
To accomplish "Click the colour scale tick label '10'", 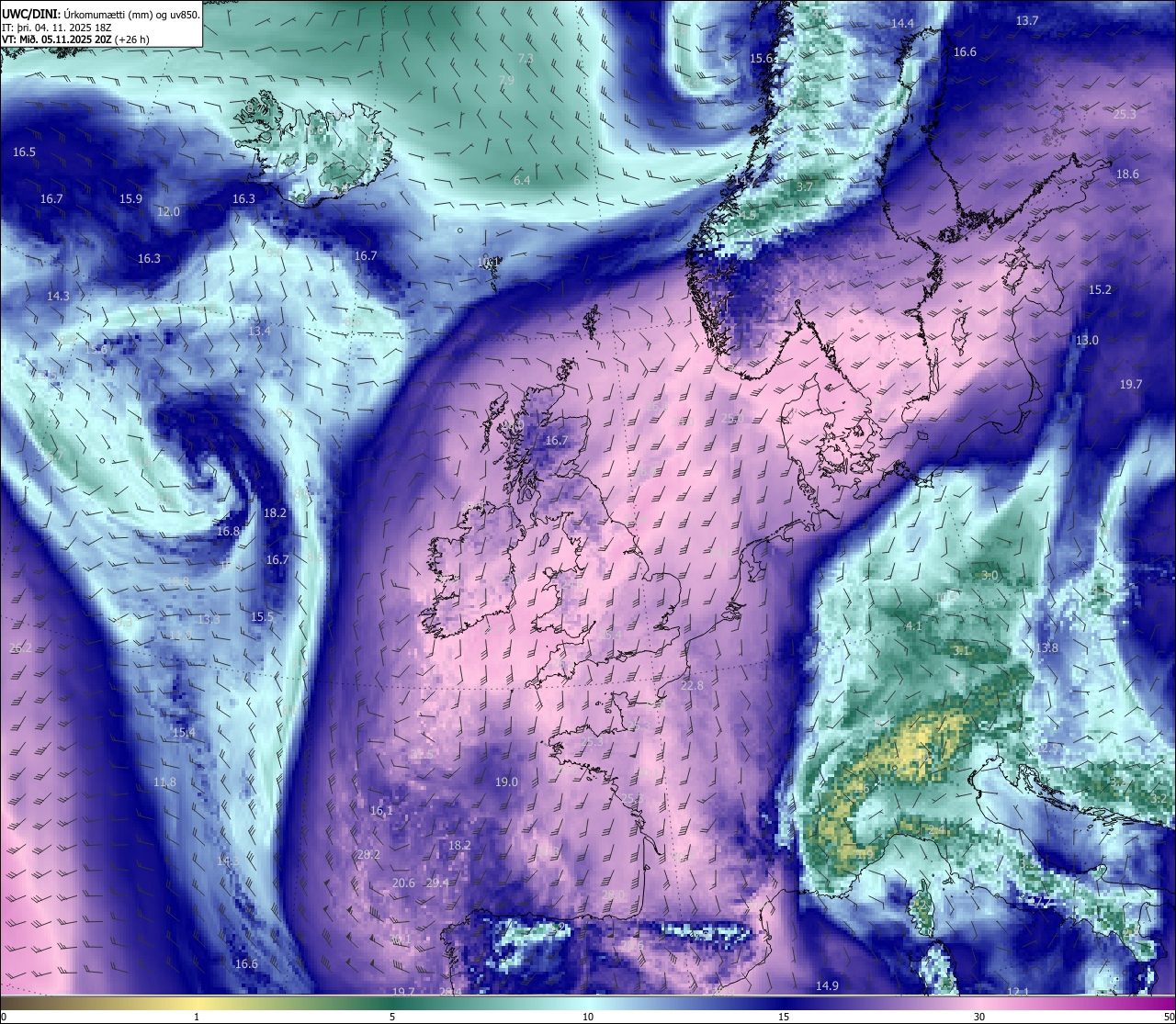I will pos(588,1017).
